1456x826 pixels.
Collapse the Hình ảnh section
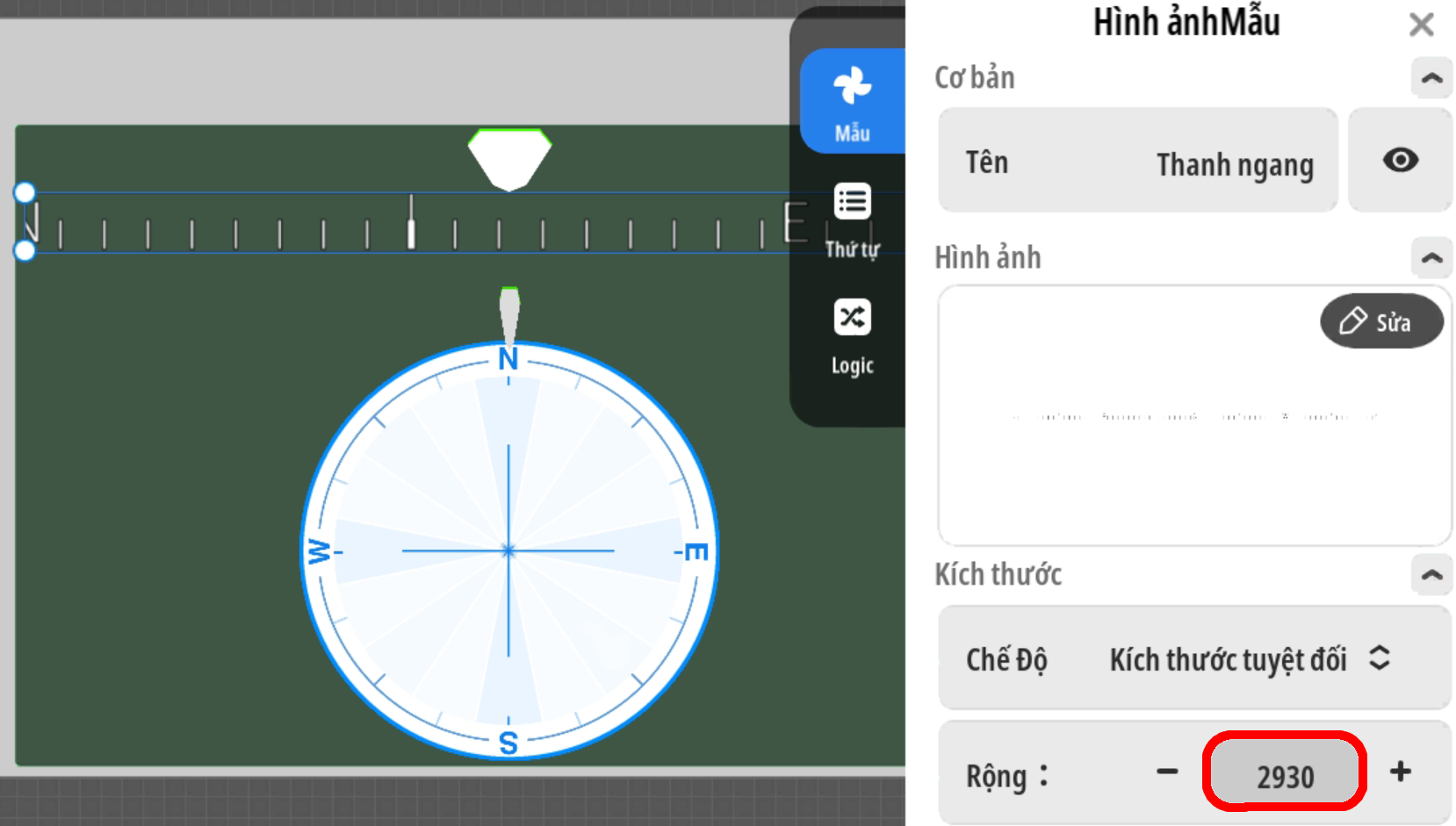[x=1431, y=258]
